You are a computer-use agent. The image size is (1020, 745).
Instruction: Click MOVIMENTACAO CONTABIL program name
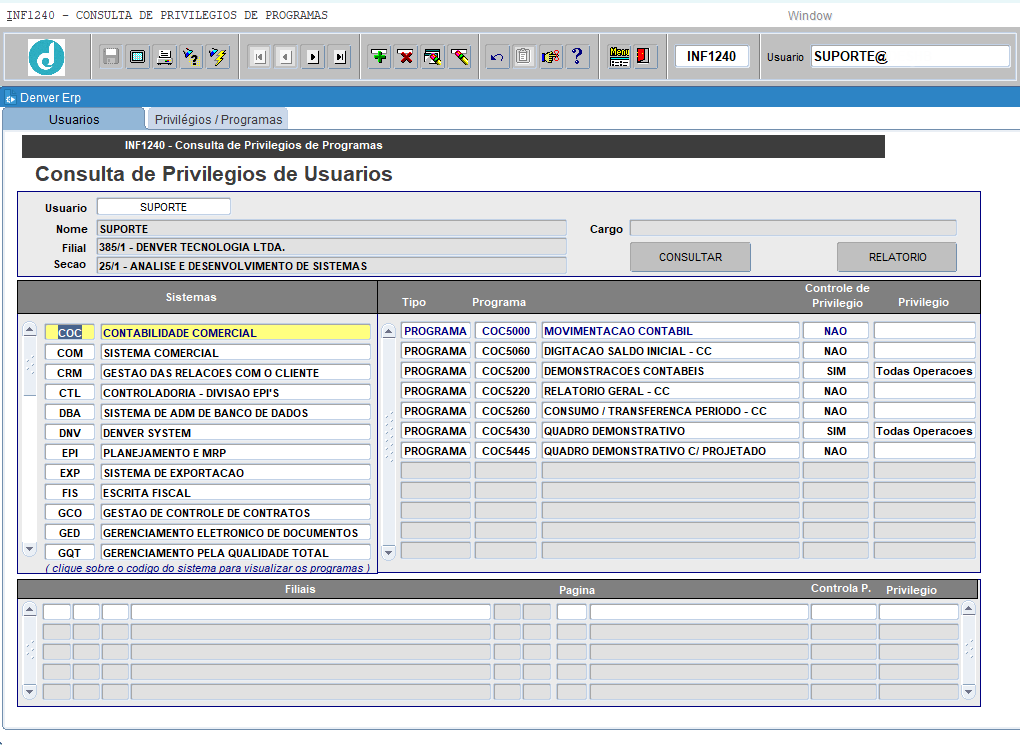671,331
